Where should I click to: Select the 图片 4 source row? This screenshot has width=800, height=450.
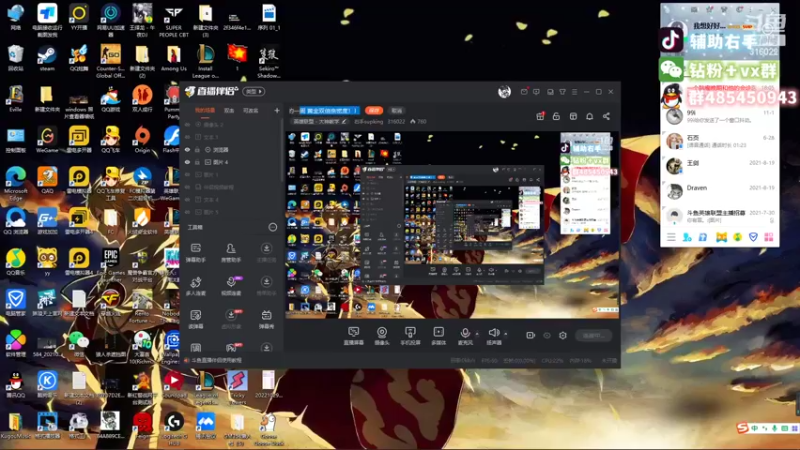click(231, 162)
